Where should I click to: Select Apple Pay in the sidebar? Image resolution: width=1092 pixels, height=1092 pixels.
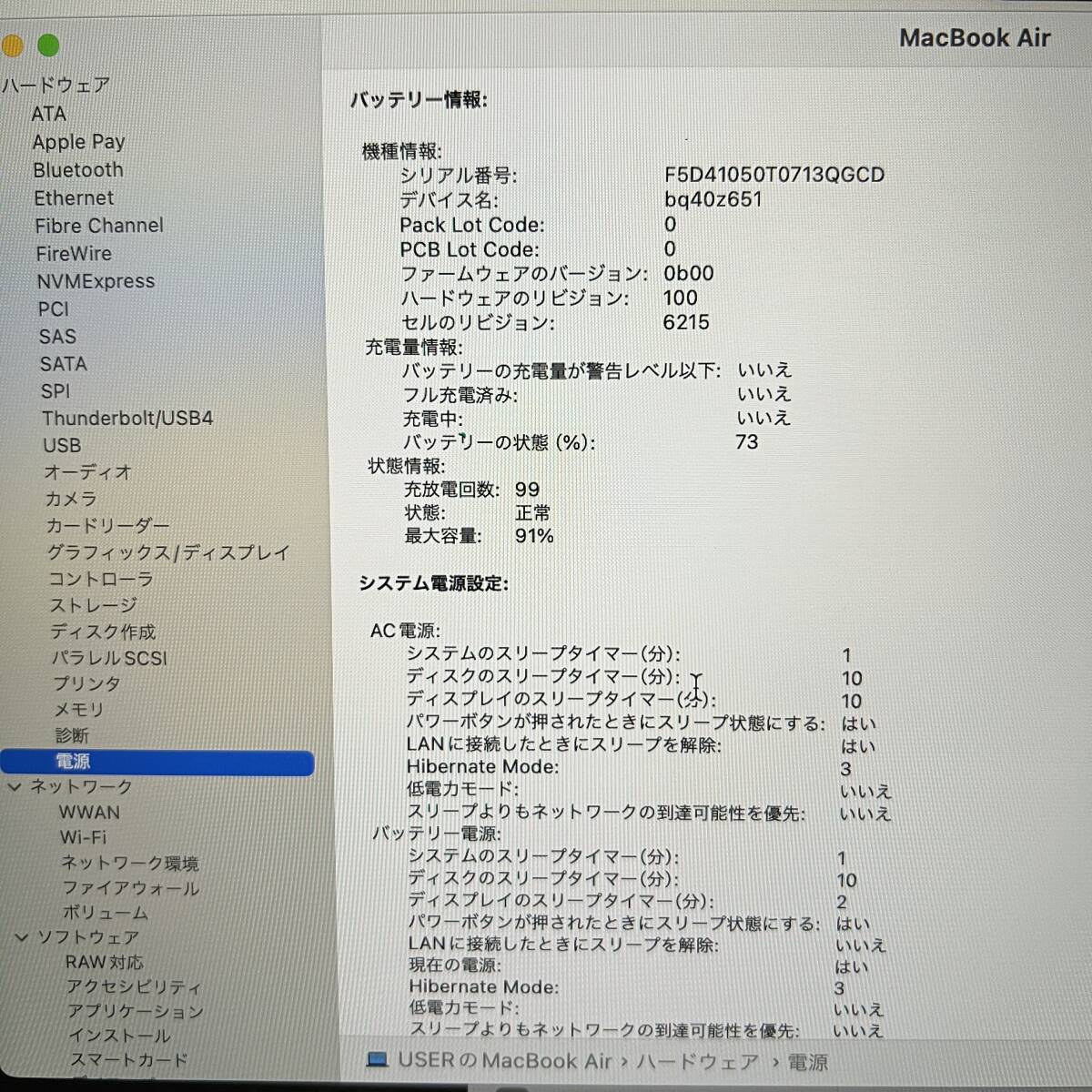point(78,142)
